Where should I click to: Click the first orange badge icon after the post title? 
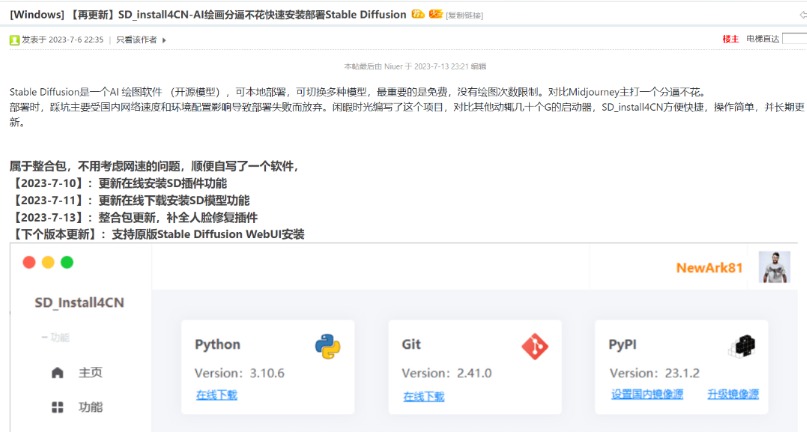coord(418,14)
